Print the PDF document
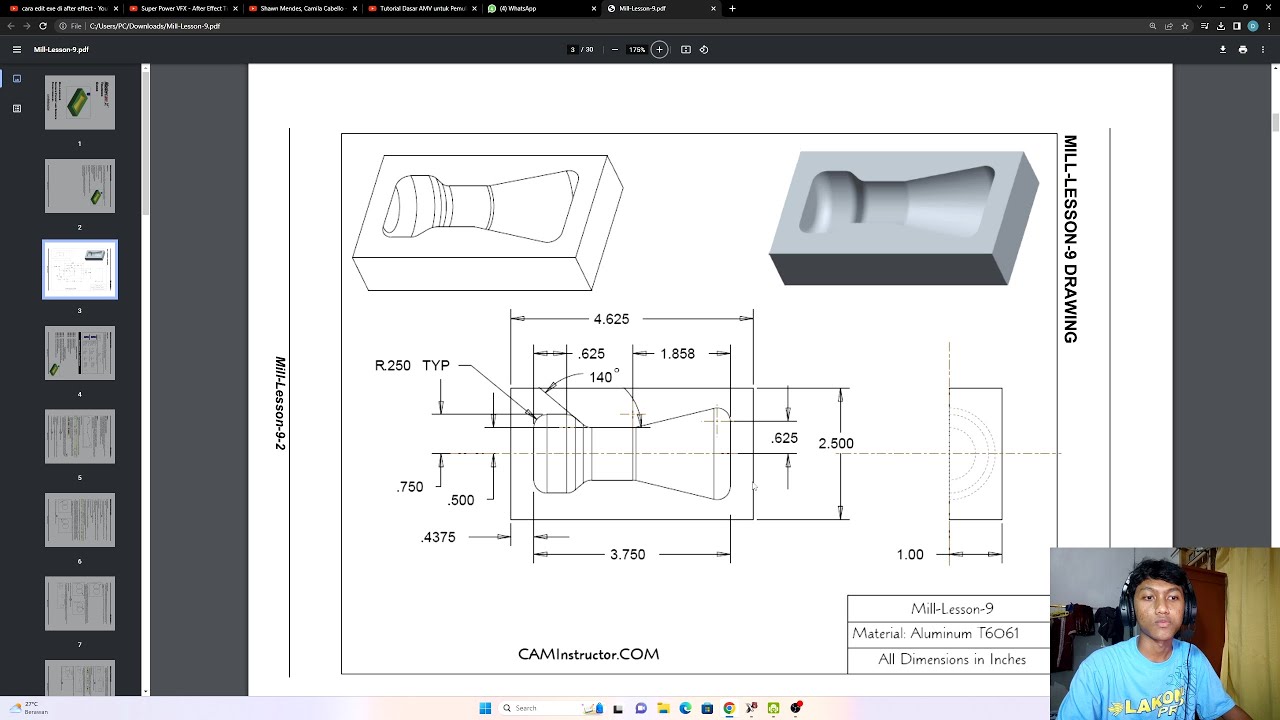Image resolution: width=1280 pixels, height=720 pixels. (1243, 49)
